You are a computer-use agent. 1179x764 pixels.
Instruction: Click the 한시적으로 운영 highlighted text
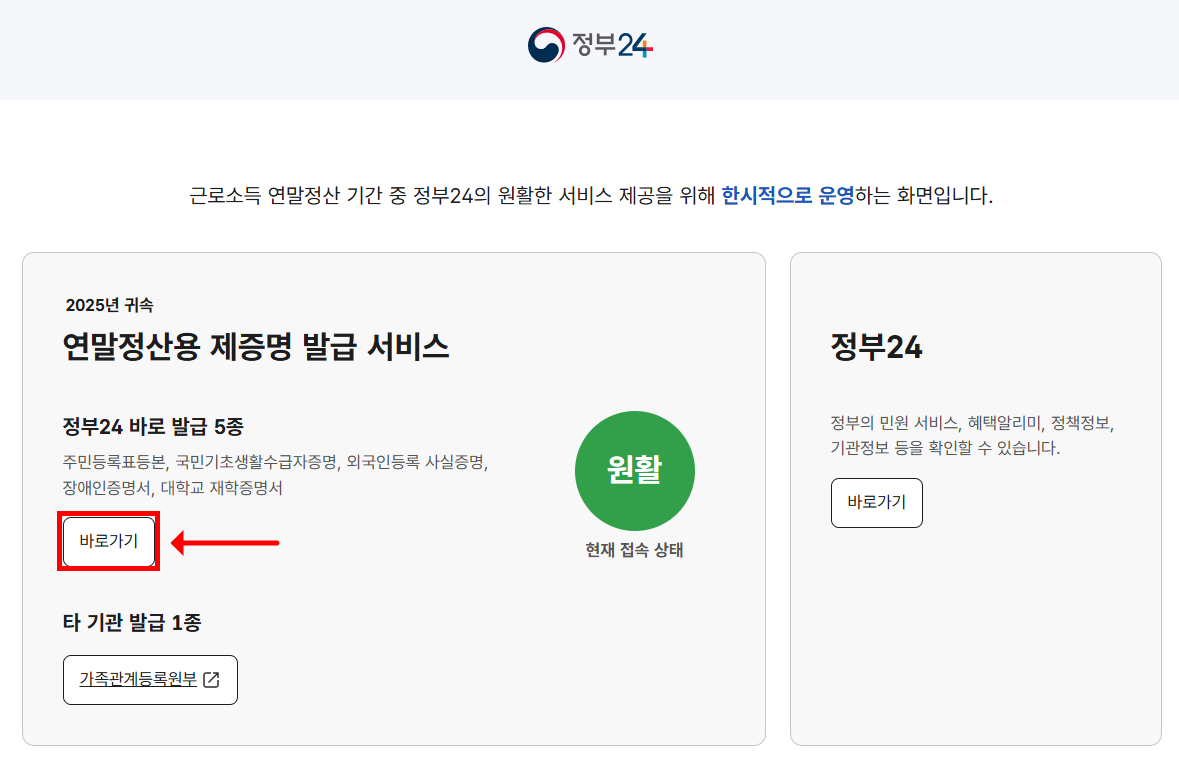click(788, 196)
